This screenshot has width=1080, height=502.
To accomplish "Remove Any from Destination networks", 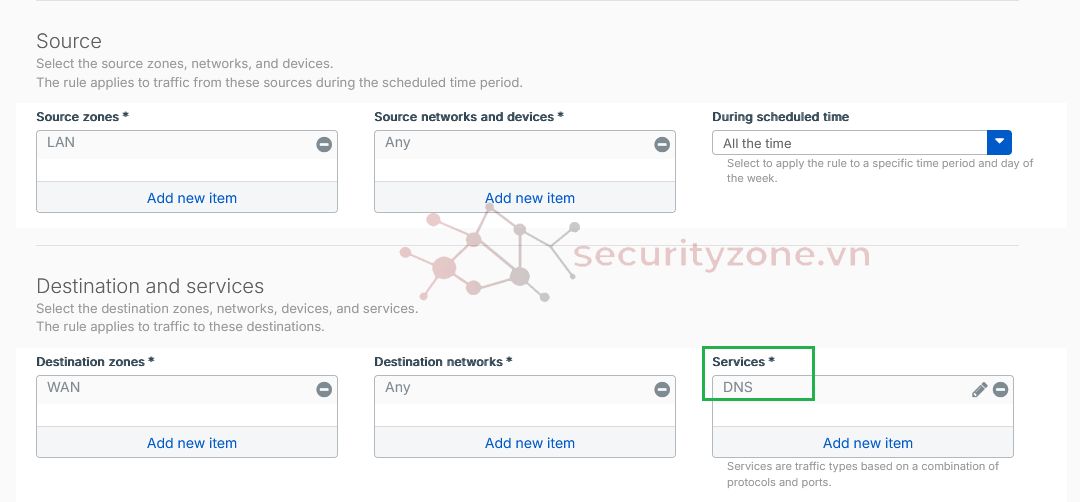I will coord(662,390).
